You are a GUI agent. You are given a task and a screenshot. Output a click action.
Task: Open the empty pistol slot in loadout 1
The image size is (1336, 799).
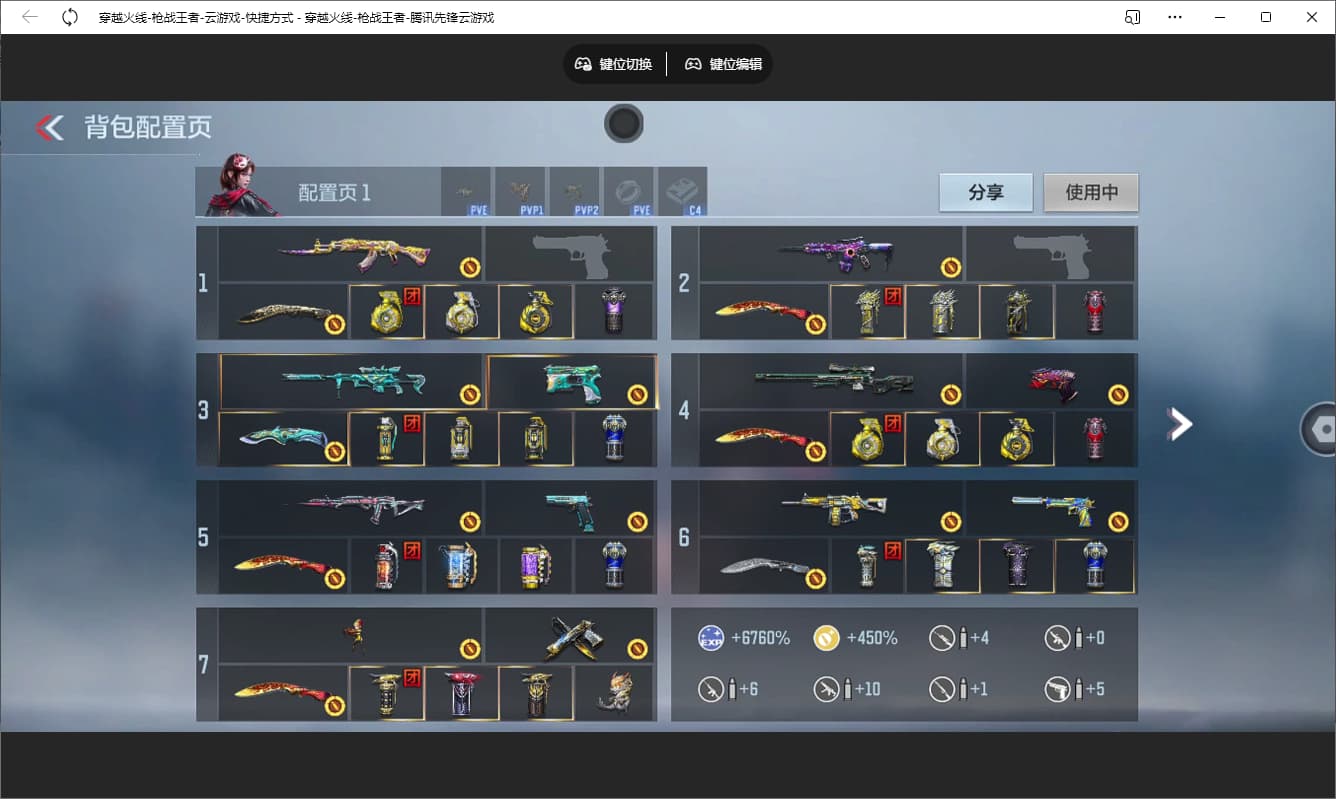pos(570,254)
